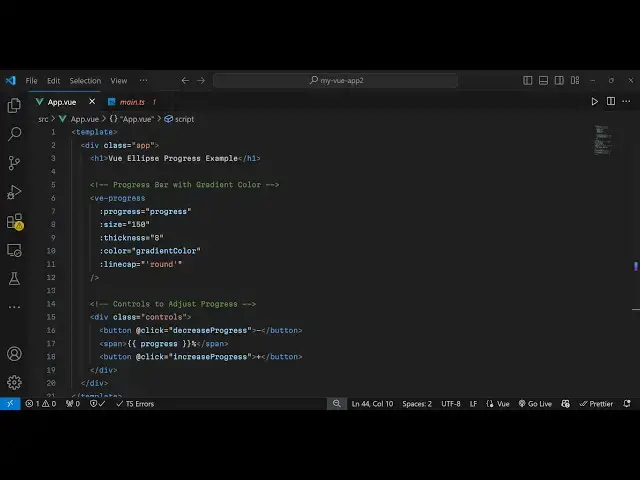Viewport: 640px width, 480px height.
Task: Click the zoom magnifier status icon
Action: pyautogui.click(x=337, y=404)
